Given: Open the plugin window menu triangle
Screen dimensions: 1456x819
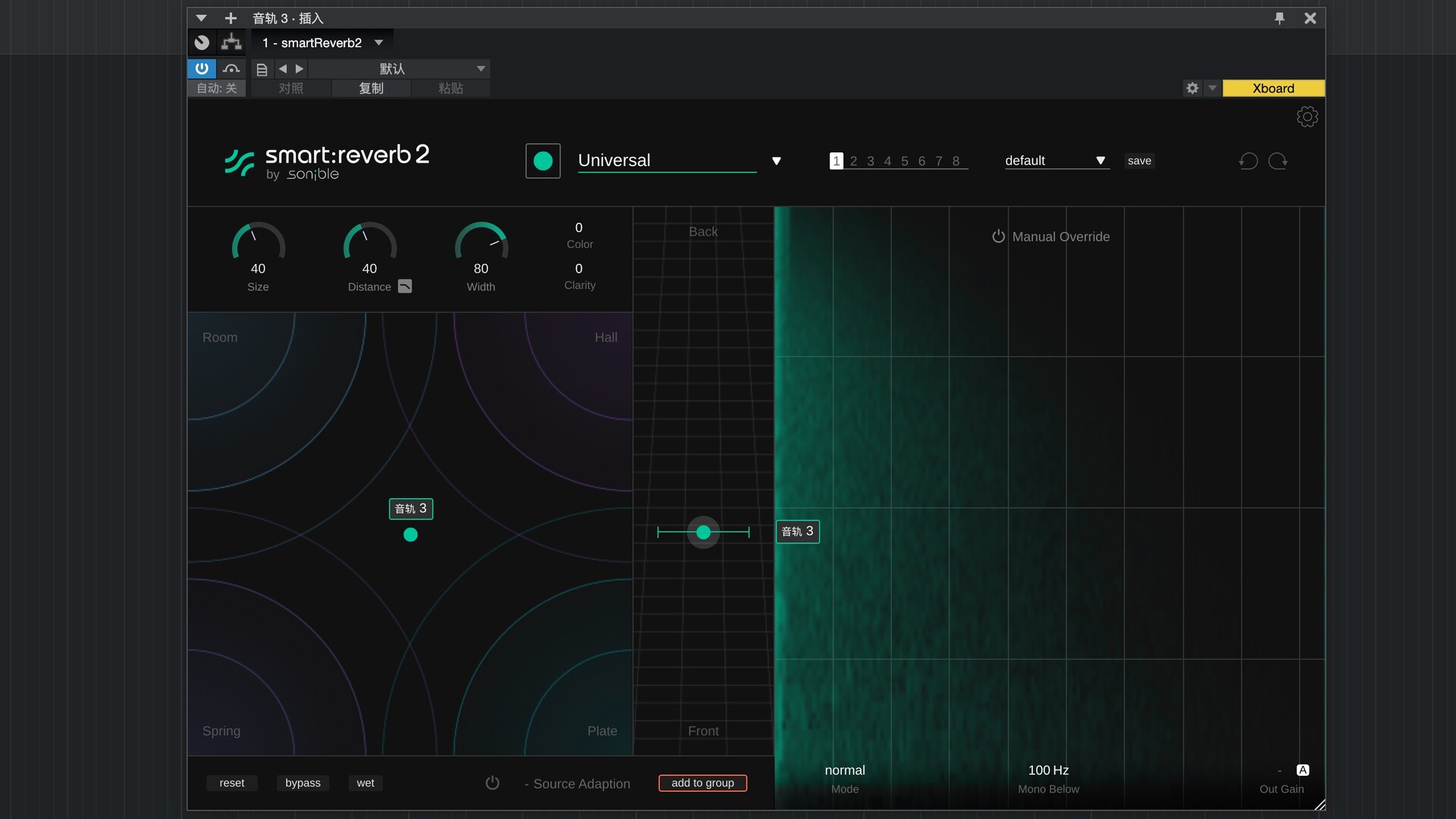Looking at the screenshot, I should point(201,18).
